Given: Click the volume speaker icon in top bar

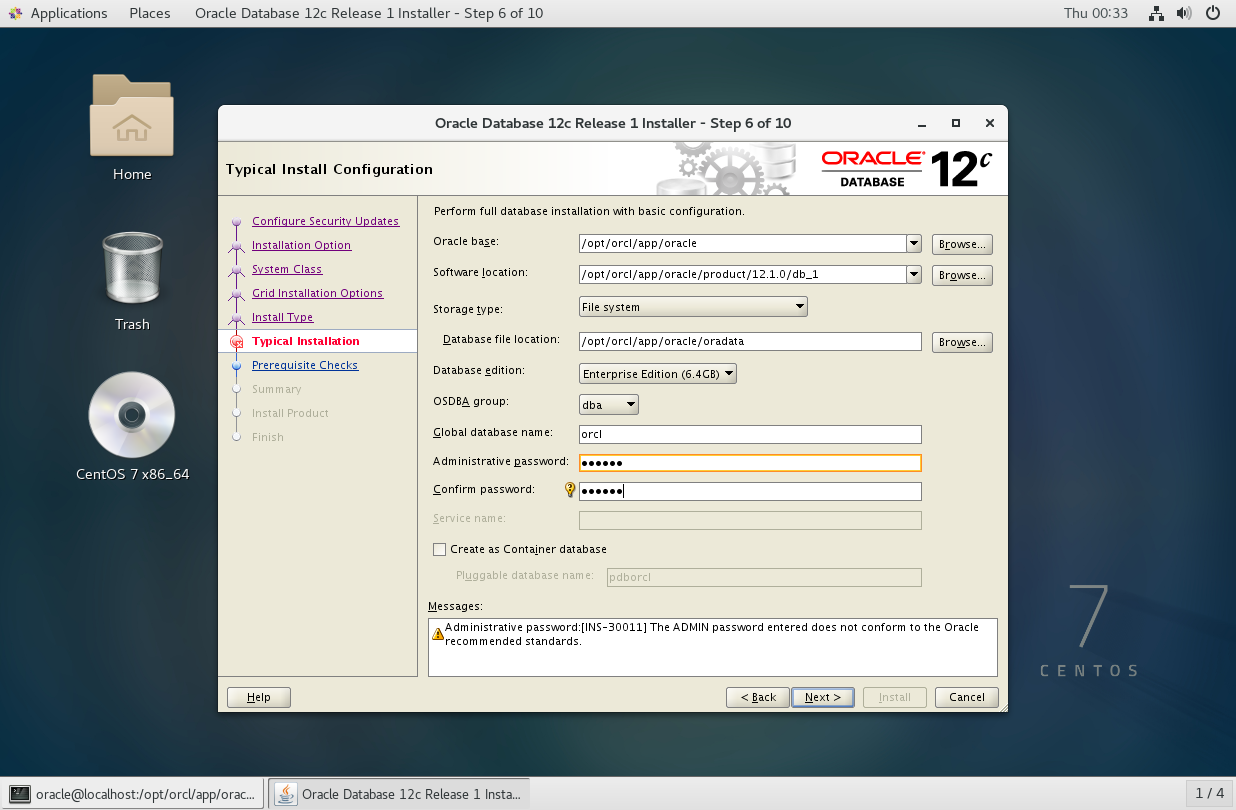Looking at the screenshot, I should [x=1184, y=13].
